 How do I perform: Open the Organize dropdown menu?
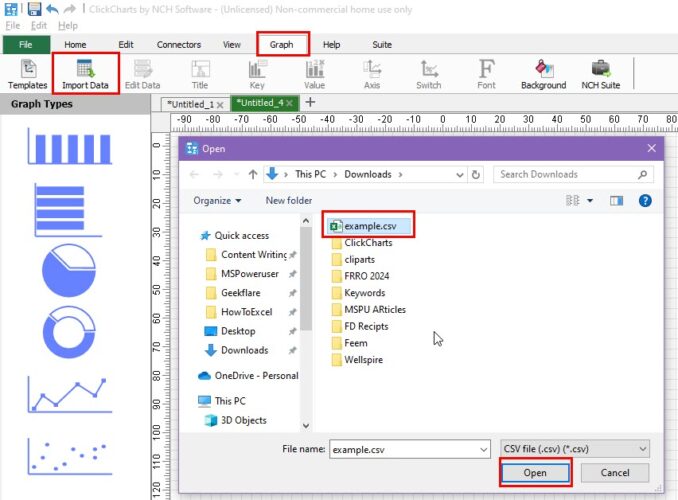(x=217, y=201)
